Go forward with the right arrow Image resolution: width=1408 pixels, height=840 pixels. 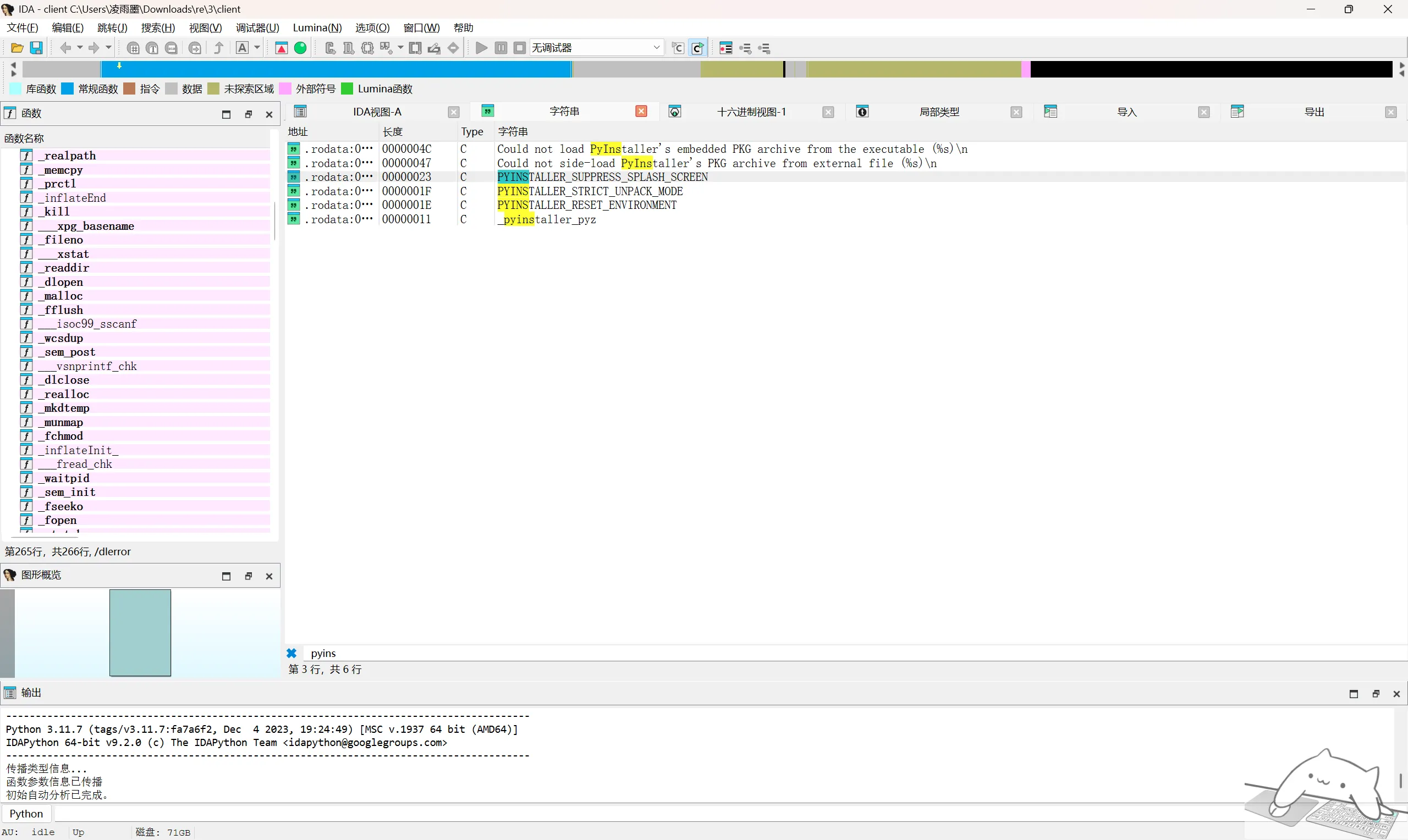pos(94,48)
